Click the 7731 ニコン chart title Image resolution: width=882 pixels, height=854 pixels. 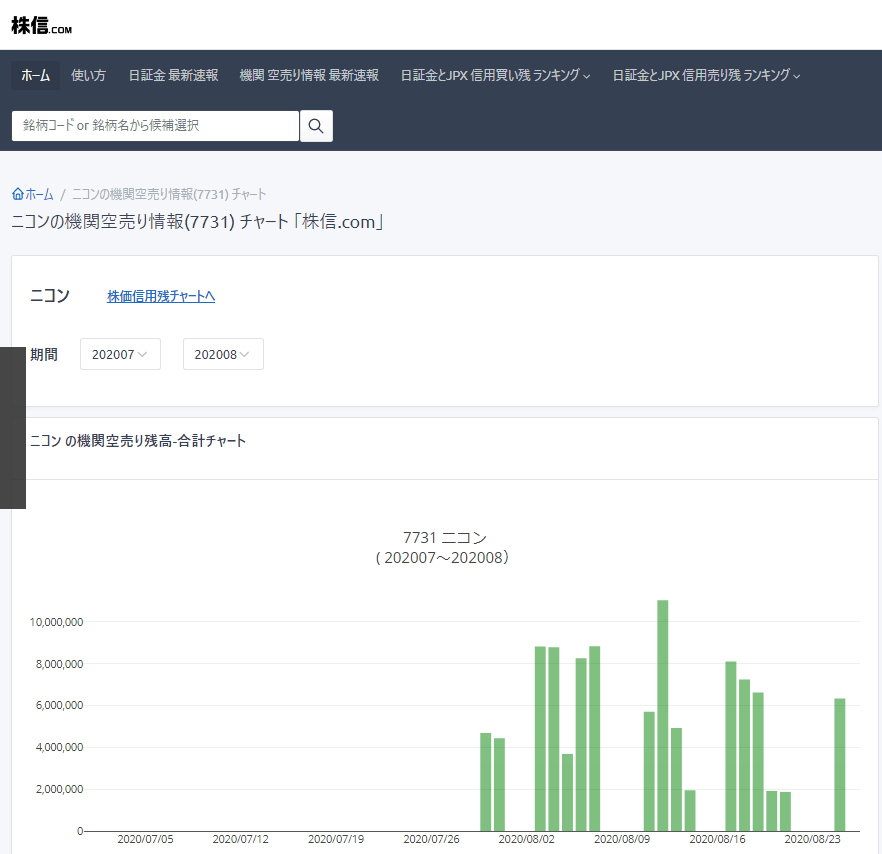(x=443, y=538)
